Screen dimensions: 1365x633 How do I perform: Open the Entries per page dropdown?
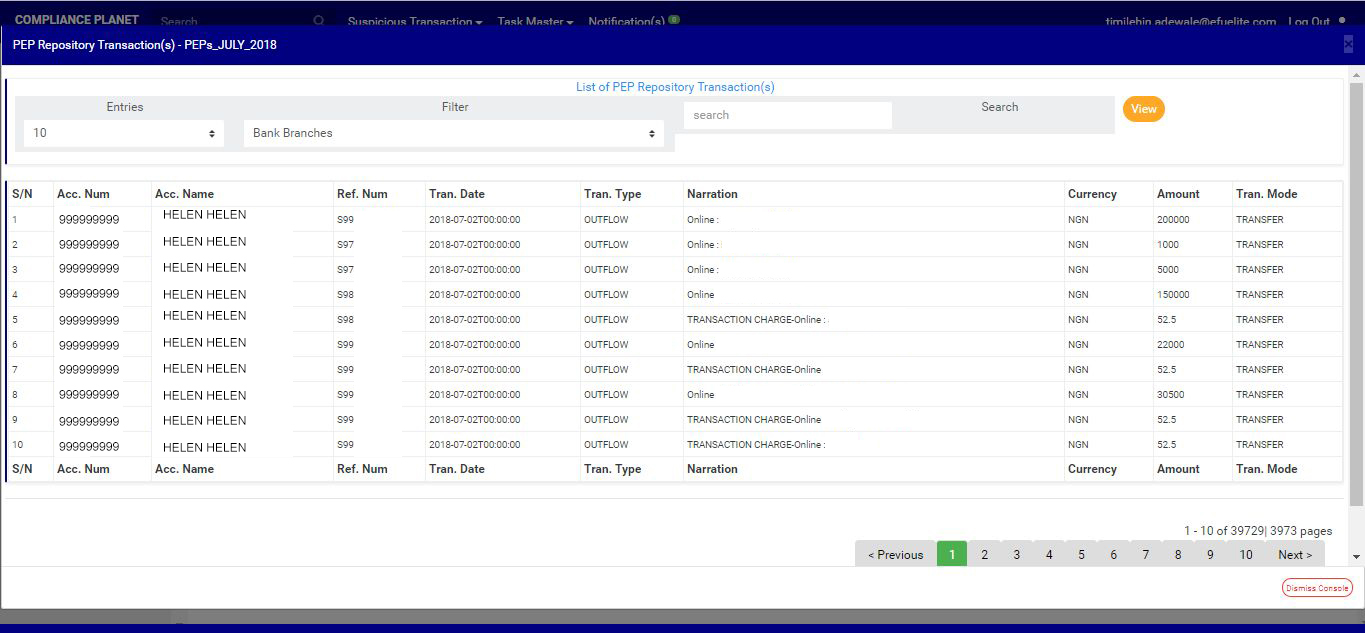pos(123,133)
